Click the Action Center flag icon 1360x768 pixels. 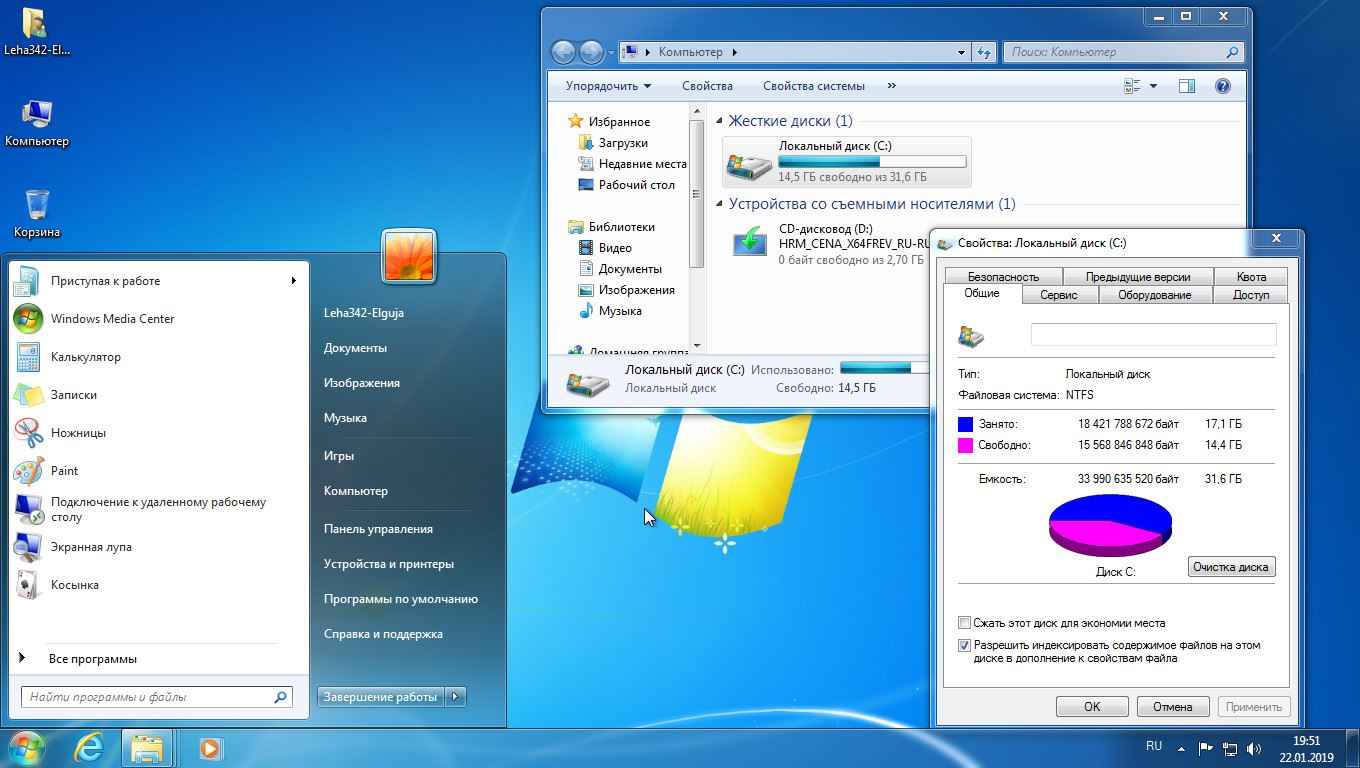(1204, 747)
